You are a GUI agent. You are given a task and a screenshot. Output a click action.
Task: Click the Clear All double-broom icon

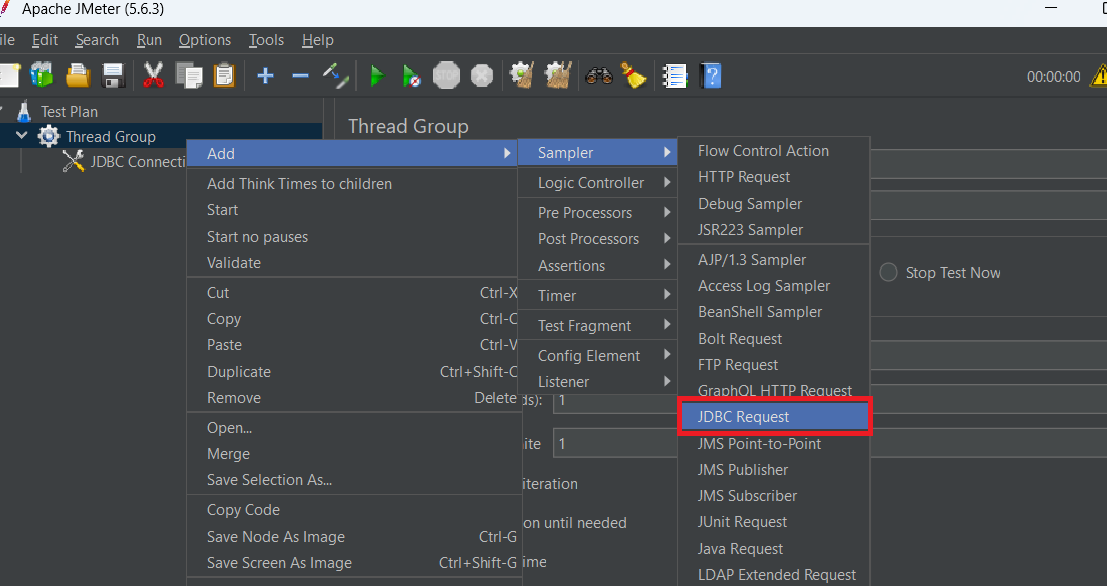click(558, 75)
